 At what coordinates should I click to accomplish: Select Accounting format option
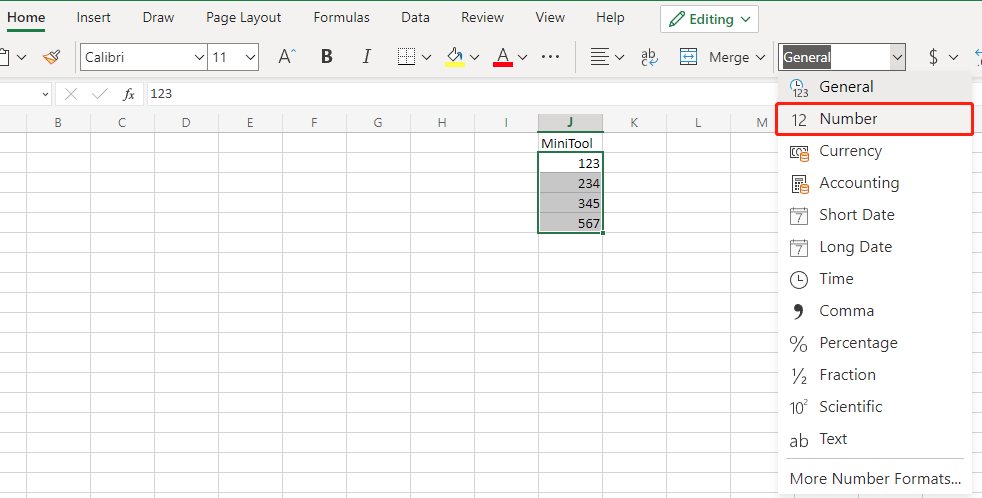(876, 183)
